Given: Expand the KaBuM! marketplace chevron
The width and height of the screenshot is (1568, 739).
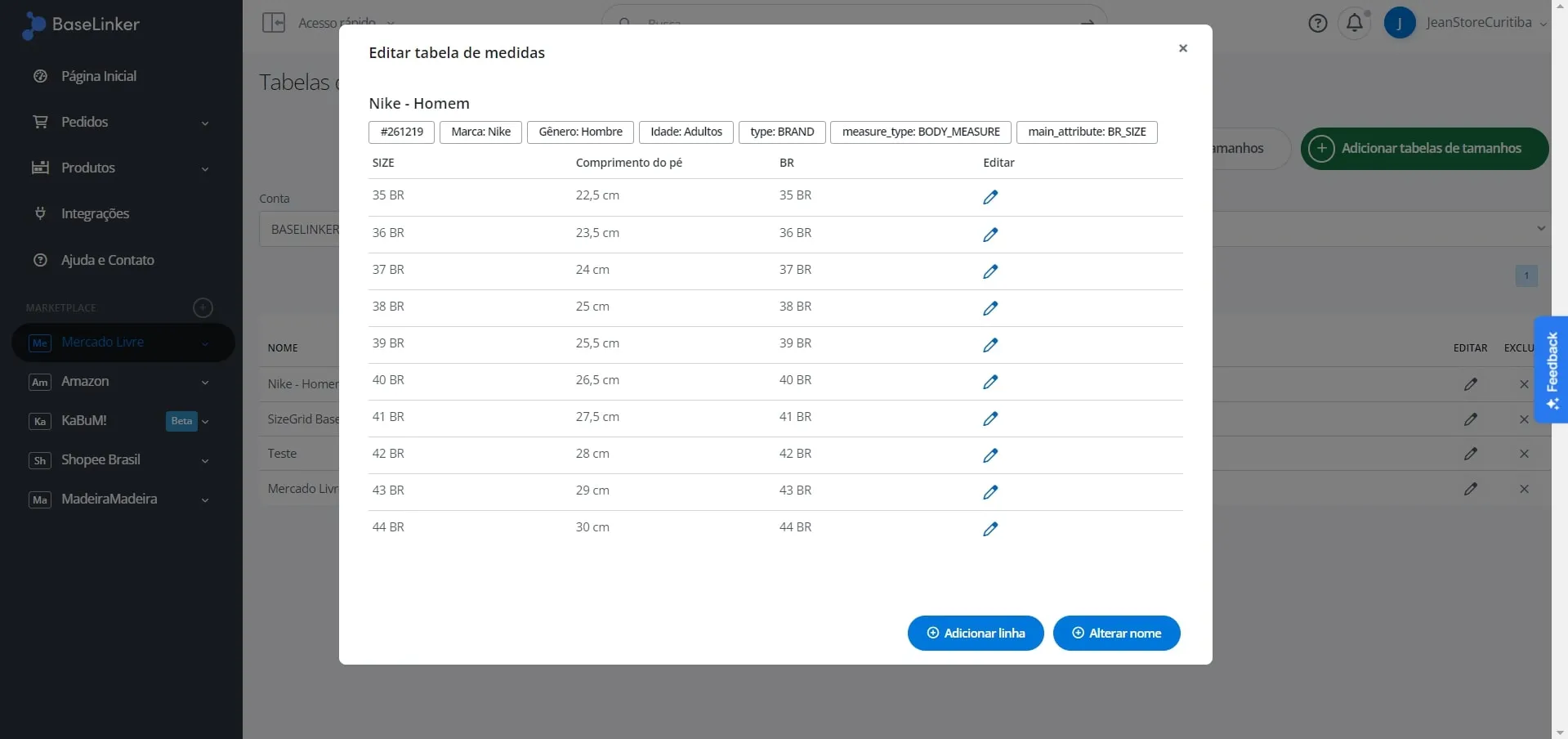Looking at the screenshot, I should click(x=205, y=421).
